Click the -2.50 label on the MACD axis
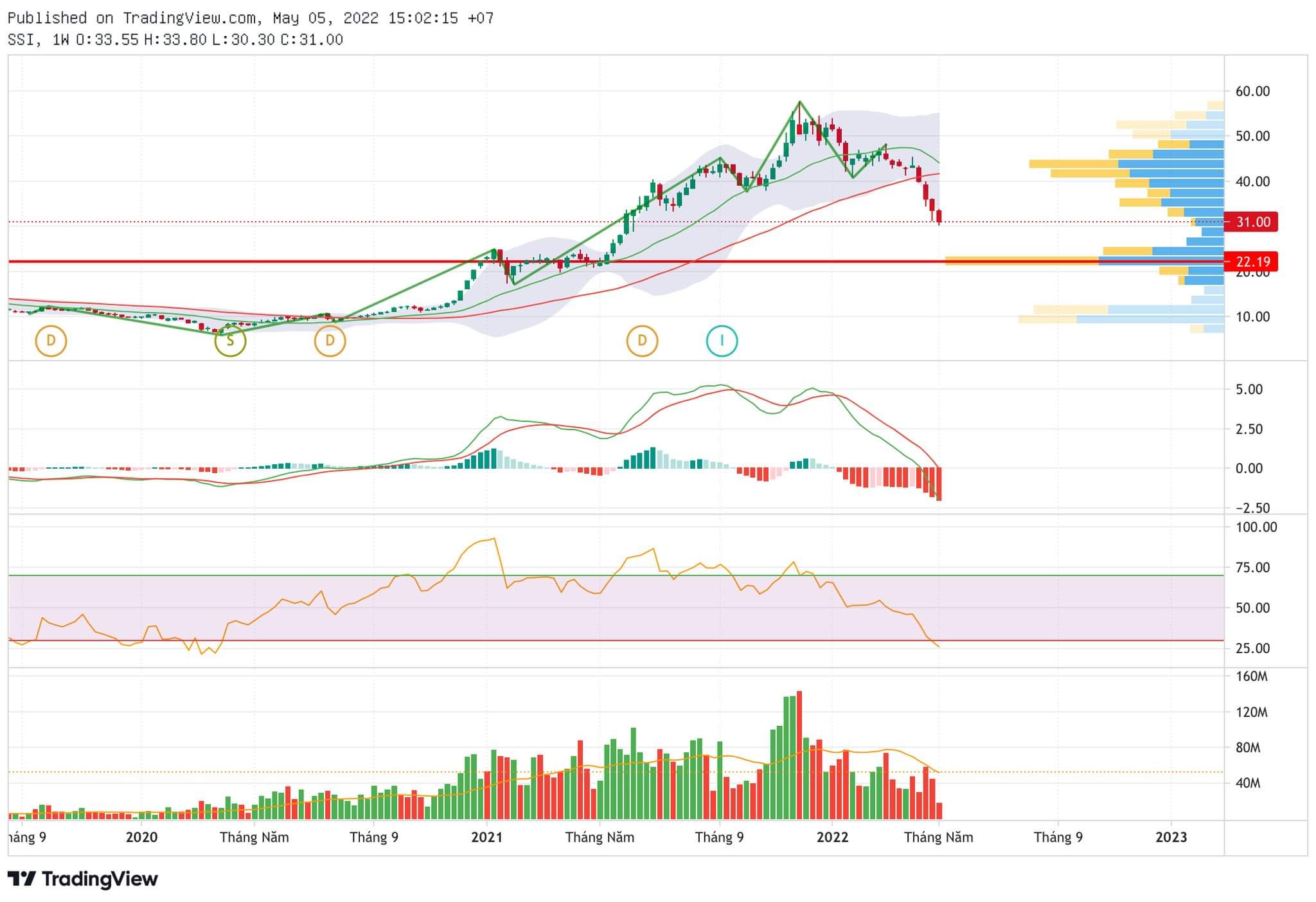1316x902 pixels. 1252,508
